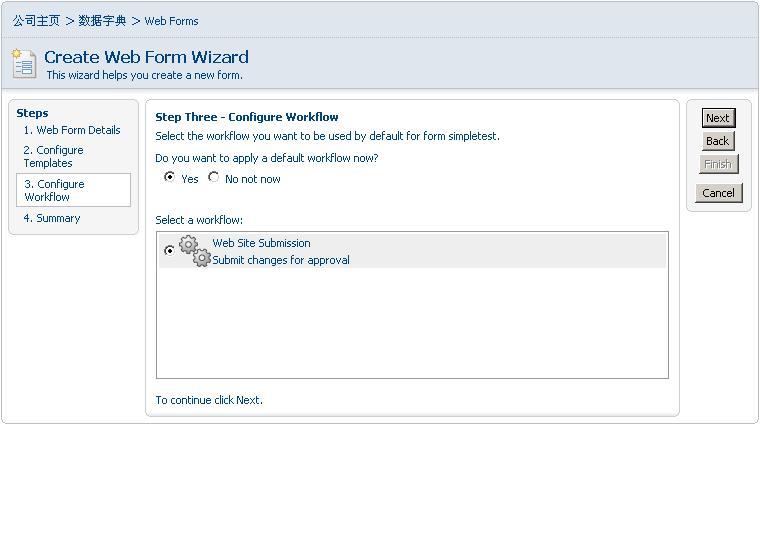The image size is (760, 538).
Task: Click the 'Step Three - Configure Workflow' heading
Action: pos(247,117)
